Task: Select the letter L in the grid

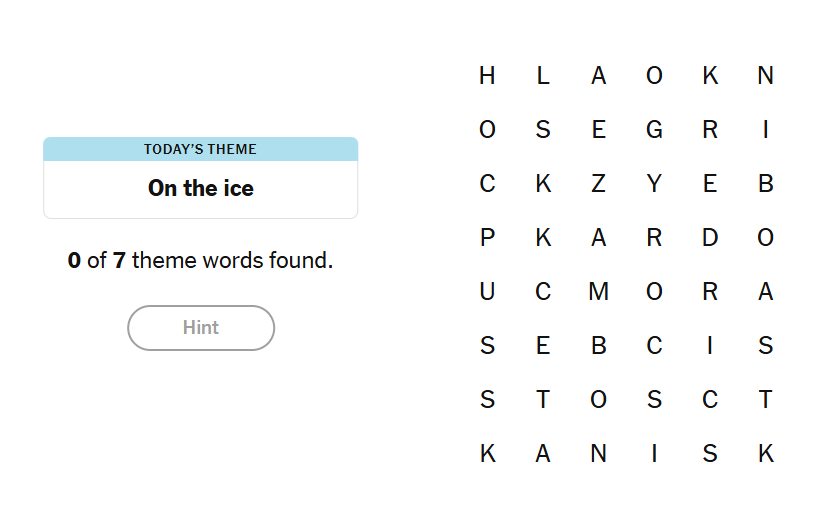Action: click(x=543, y=76)
